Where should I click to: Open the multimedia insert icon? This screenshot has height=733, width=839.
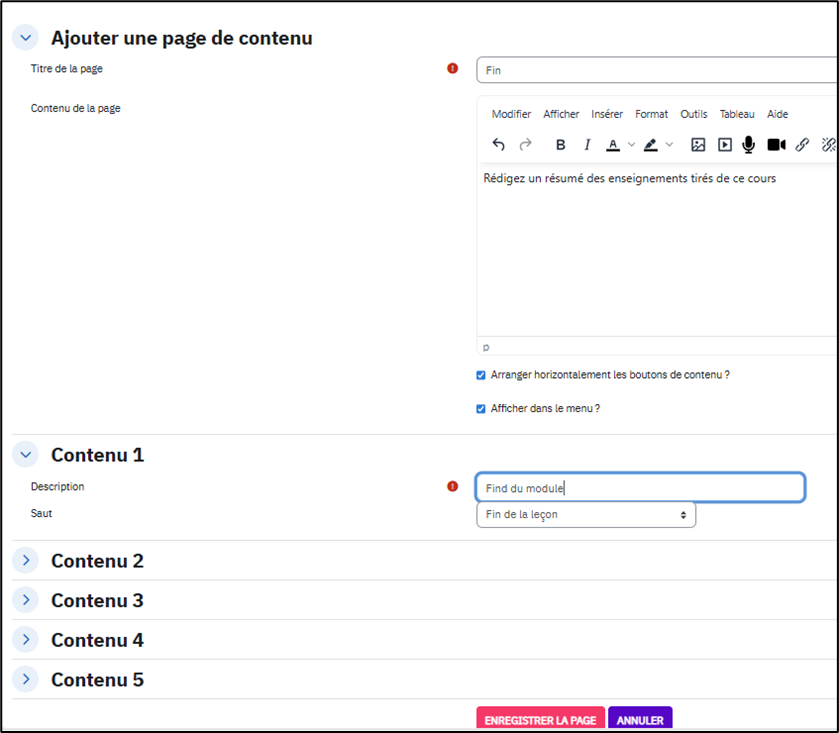coord(725,145)
